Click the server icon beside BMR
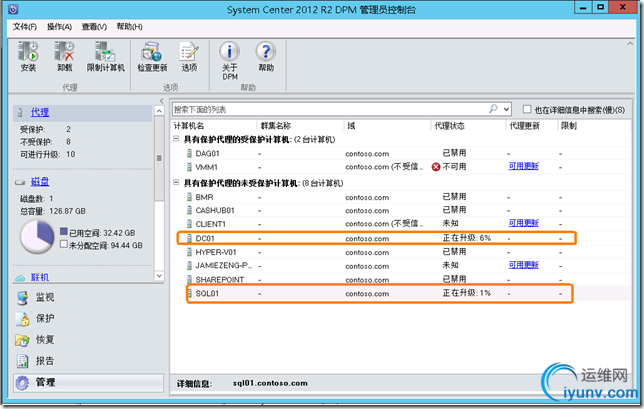 (x=189, y=197)
